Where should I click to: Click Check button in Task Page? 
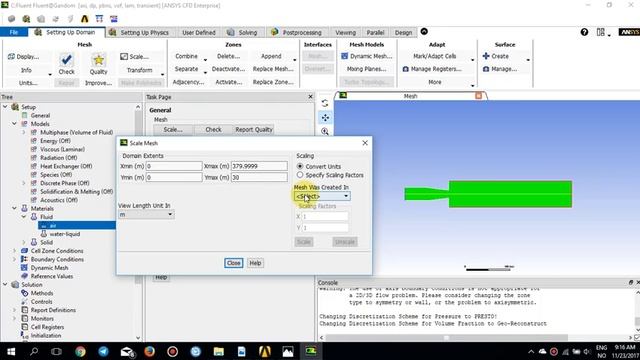coord(213,129)
